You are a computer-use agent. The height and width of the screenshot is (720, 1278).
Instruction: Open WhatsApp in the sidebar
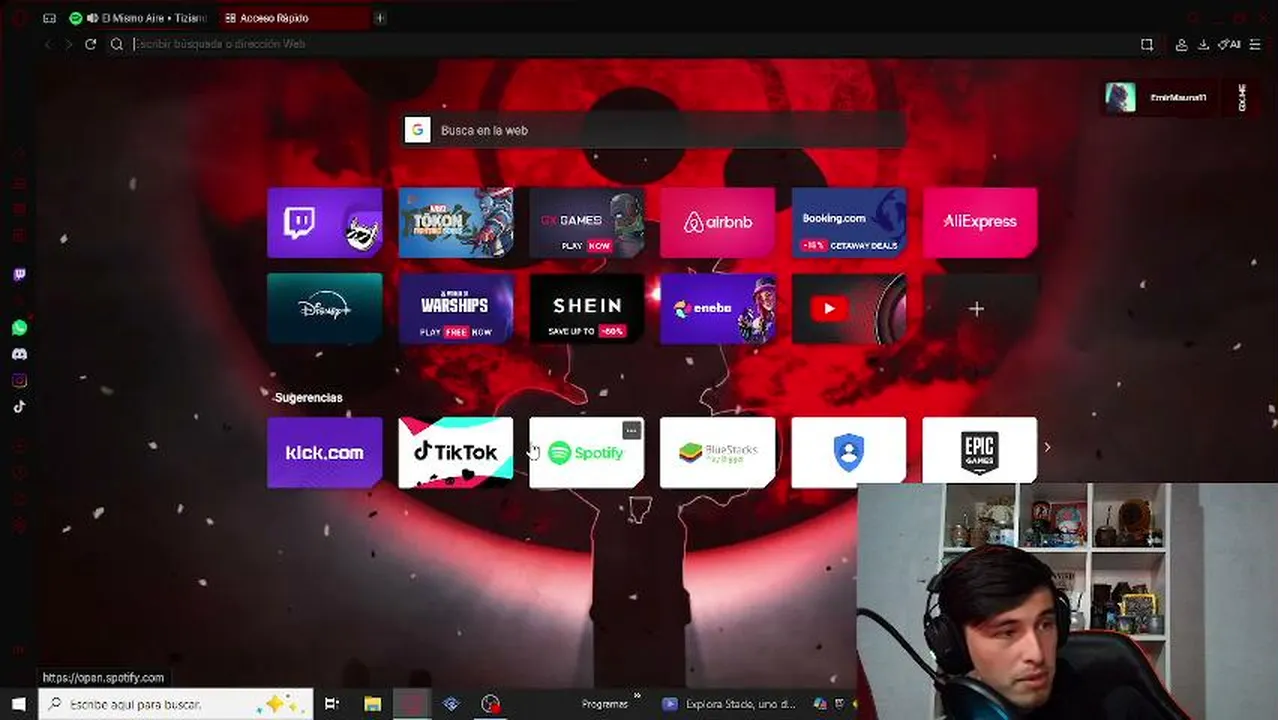point(19,328)
